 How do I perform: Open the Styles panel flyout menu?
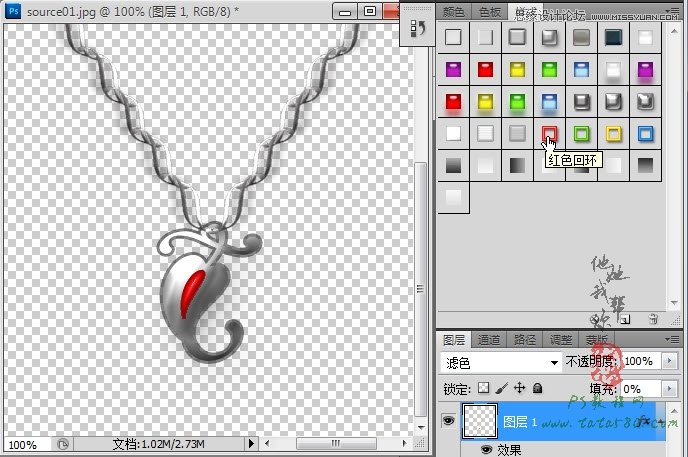(673, 11)
